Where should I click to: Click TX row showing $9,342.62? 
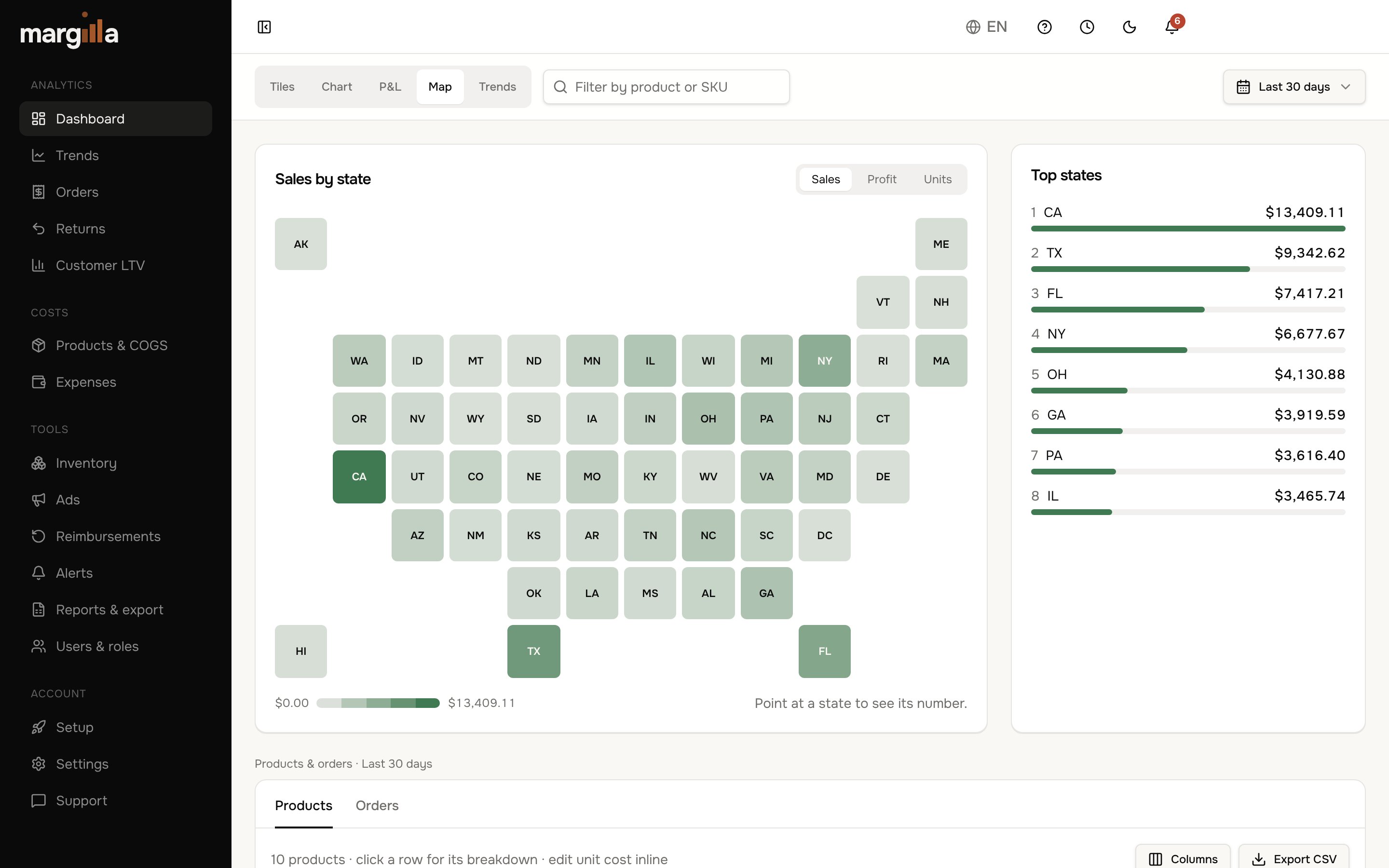(x=1187, y=258)
